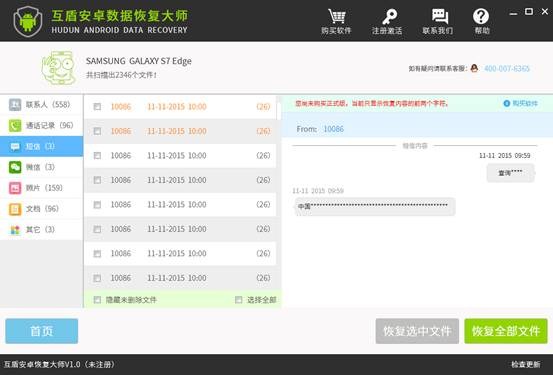Click the green phone call log icon
553x375 pixels.
(x=15, y=126)
